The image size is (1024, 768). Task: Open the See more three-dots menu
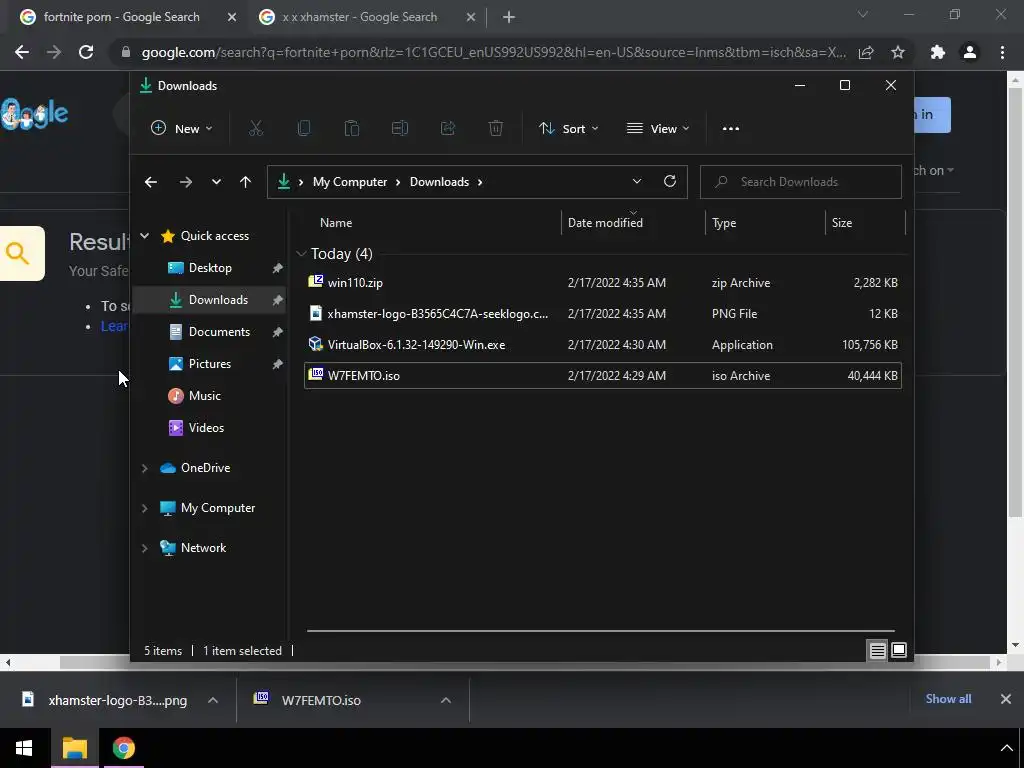731,128
